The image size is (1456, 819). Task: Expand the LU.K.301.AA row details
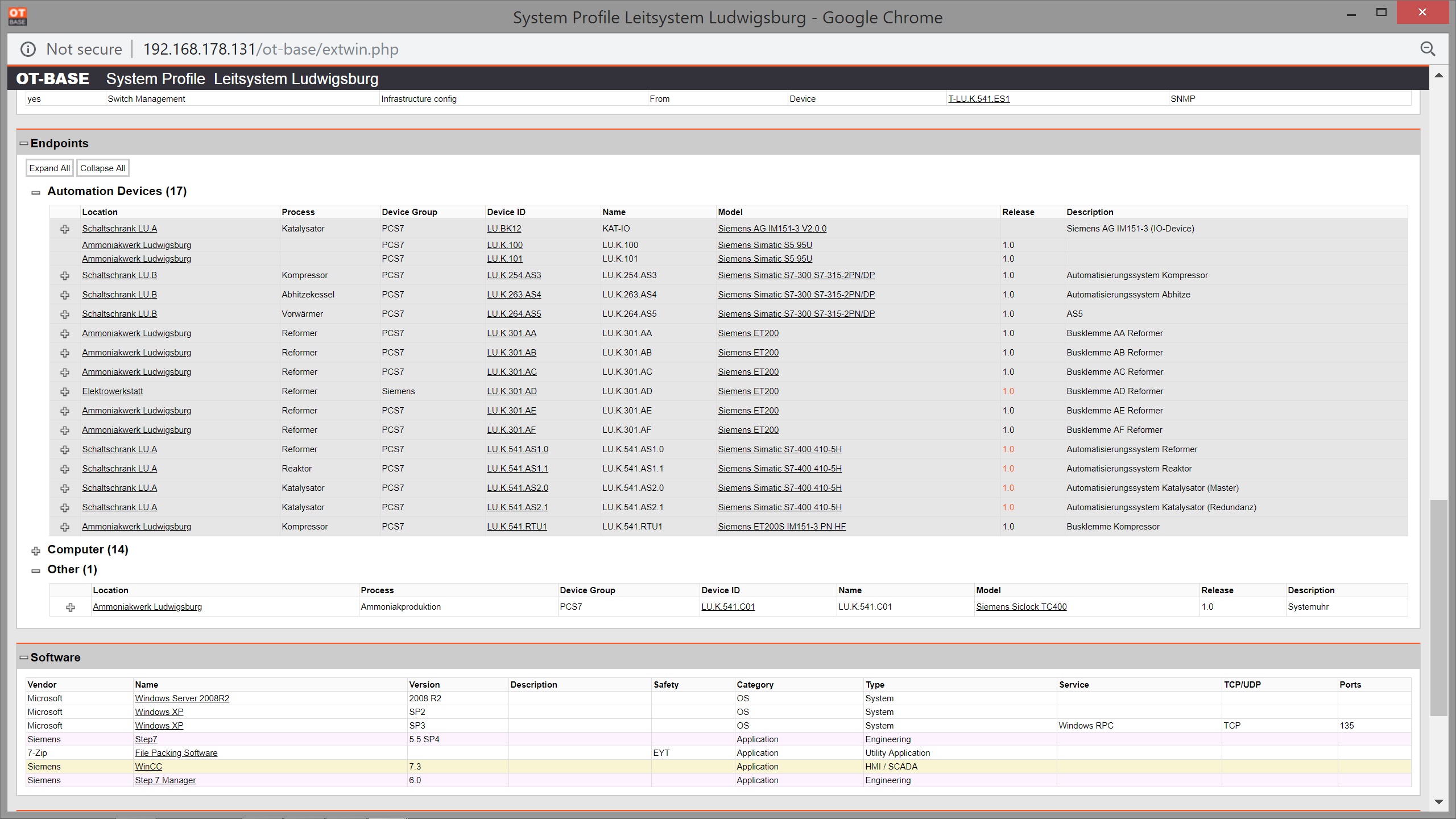click(65, 334)
